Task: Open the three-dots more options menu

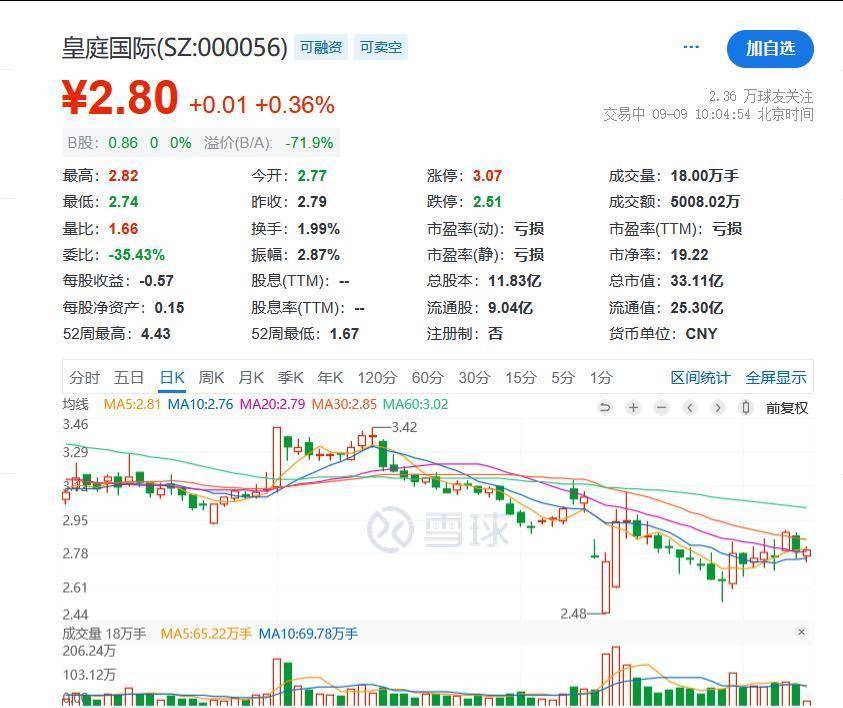Action: (x=691, y=47)
